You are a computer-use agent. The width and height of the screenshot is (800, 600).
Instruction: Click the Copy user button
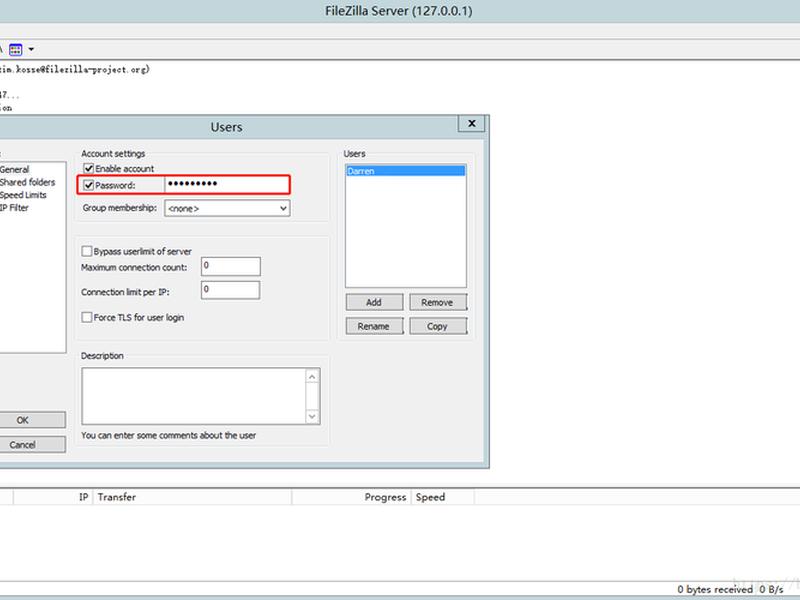438,326
